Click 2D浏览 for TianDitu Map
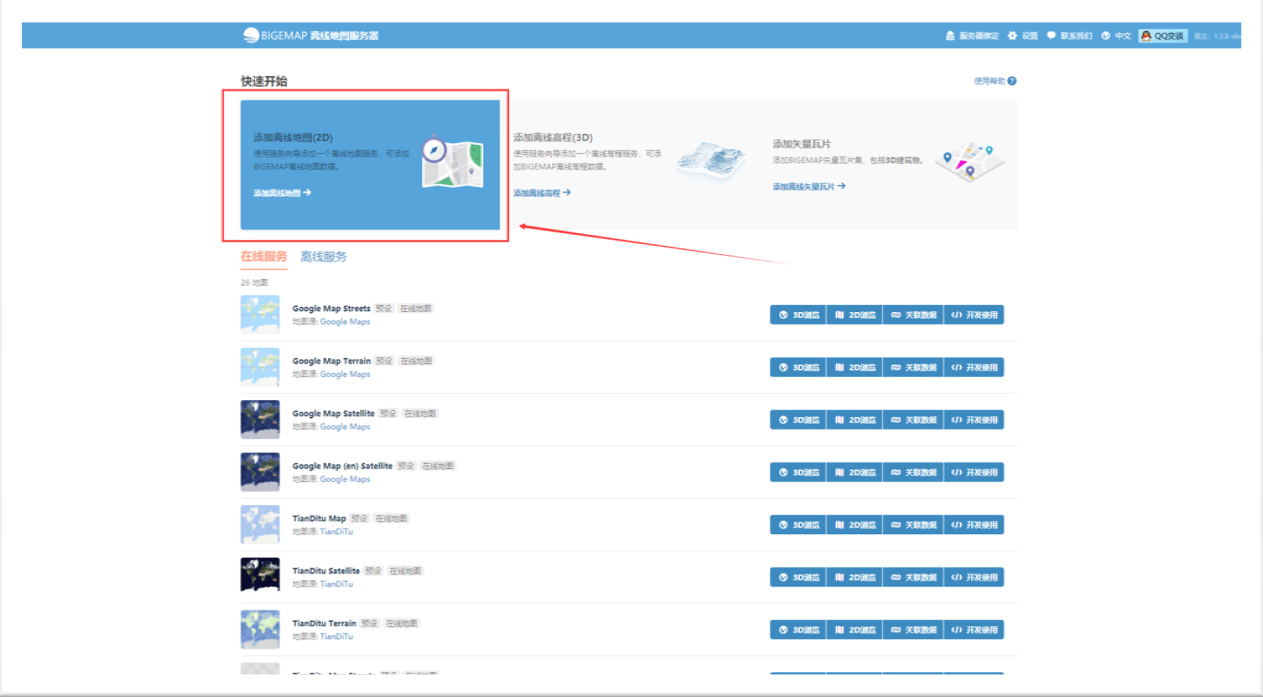The image size is (1263, 697). coord(854,525)
